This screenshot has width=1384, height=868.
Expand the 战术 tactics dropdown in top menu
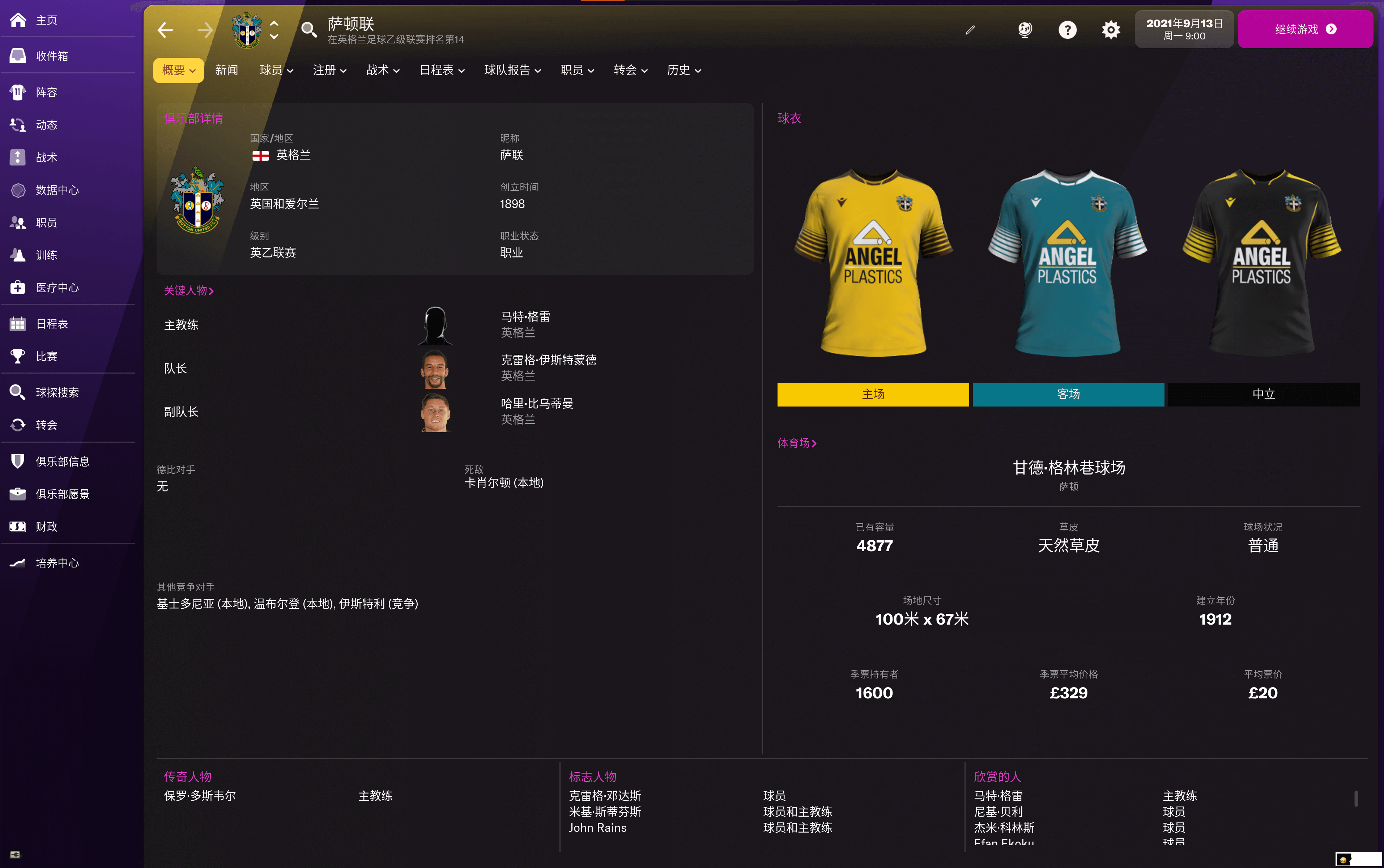point(383,71)
